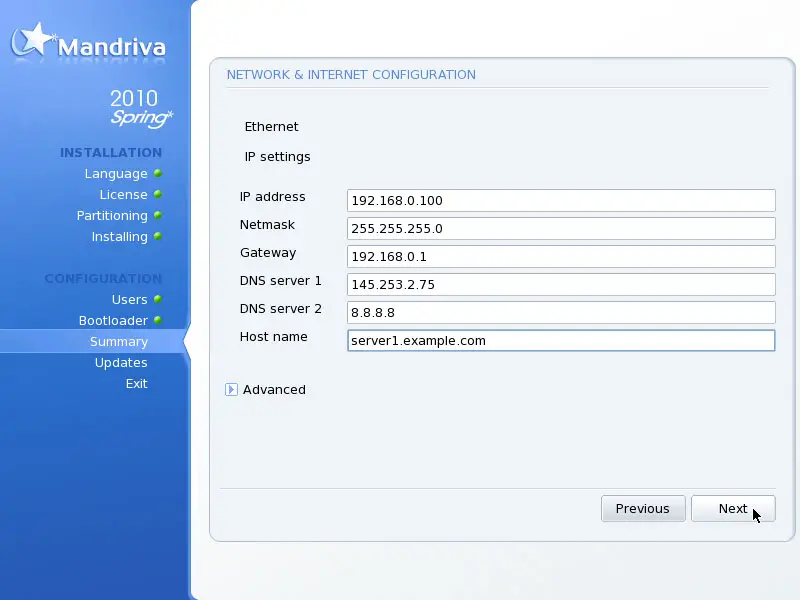Click the CONFIGURATION section heading
This screenshot has width=800, height=600.
click(103, 279)
